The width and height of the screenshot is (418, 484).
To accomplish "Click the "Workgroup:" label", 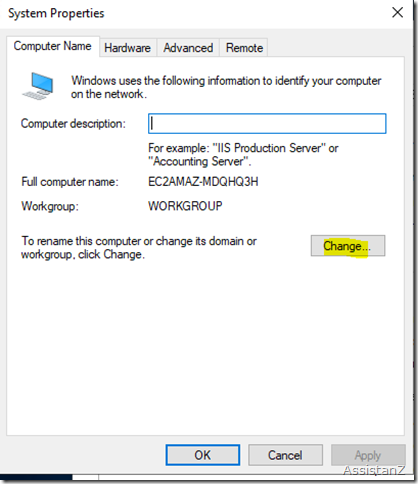I will point(50,206).
